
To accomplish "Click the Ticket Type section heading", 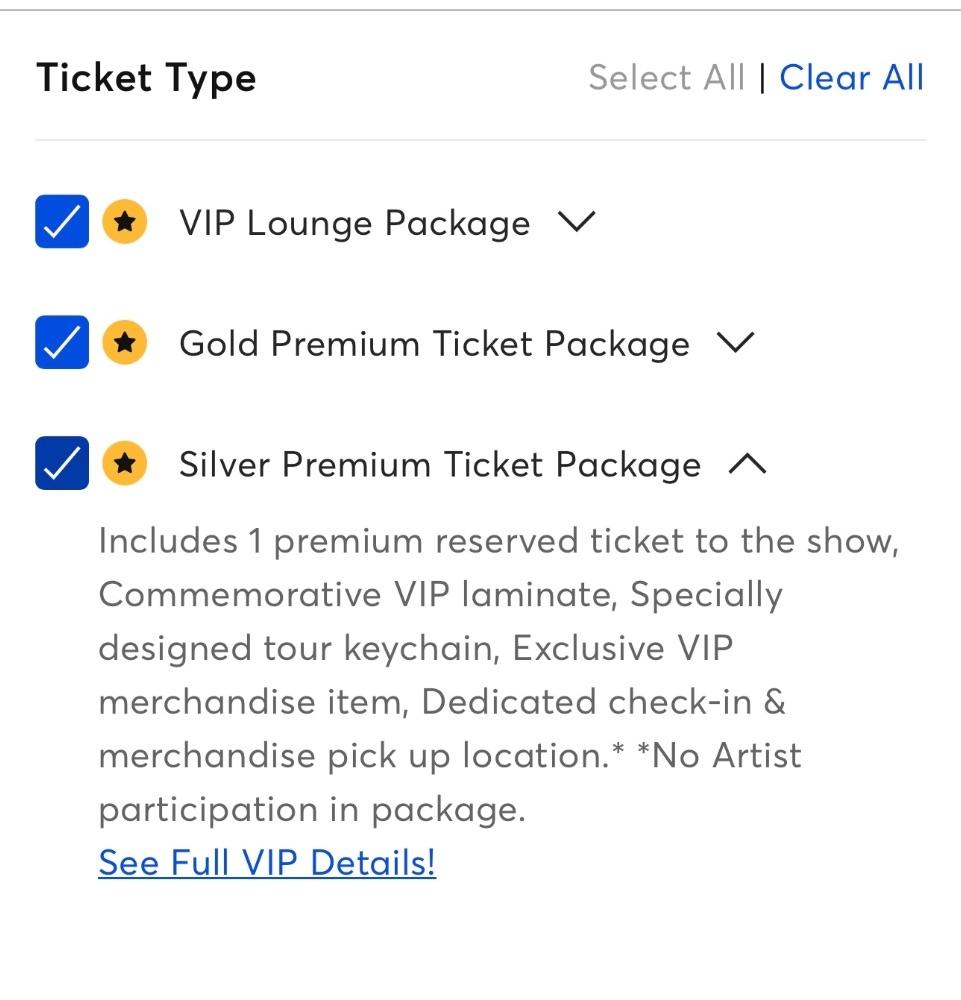I will 146,78.
